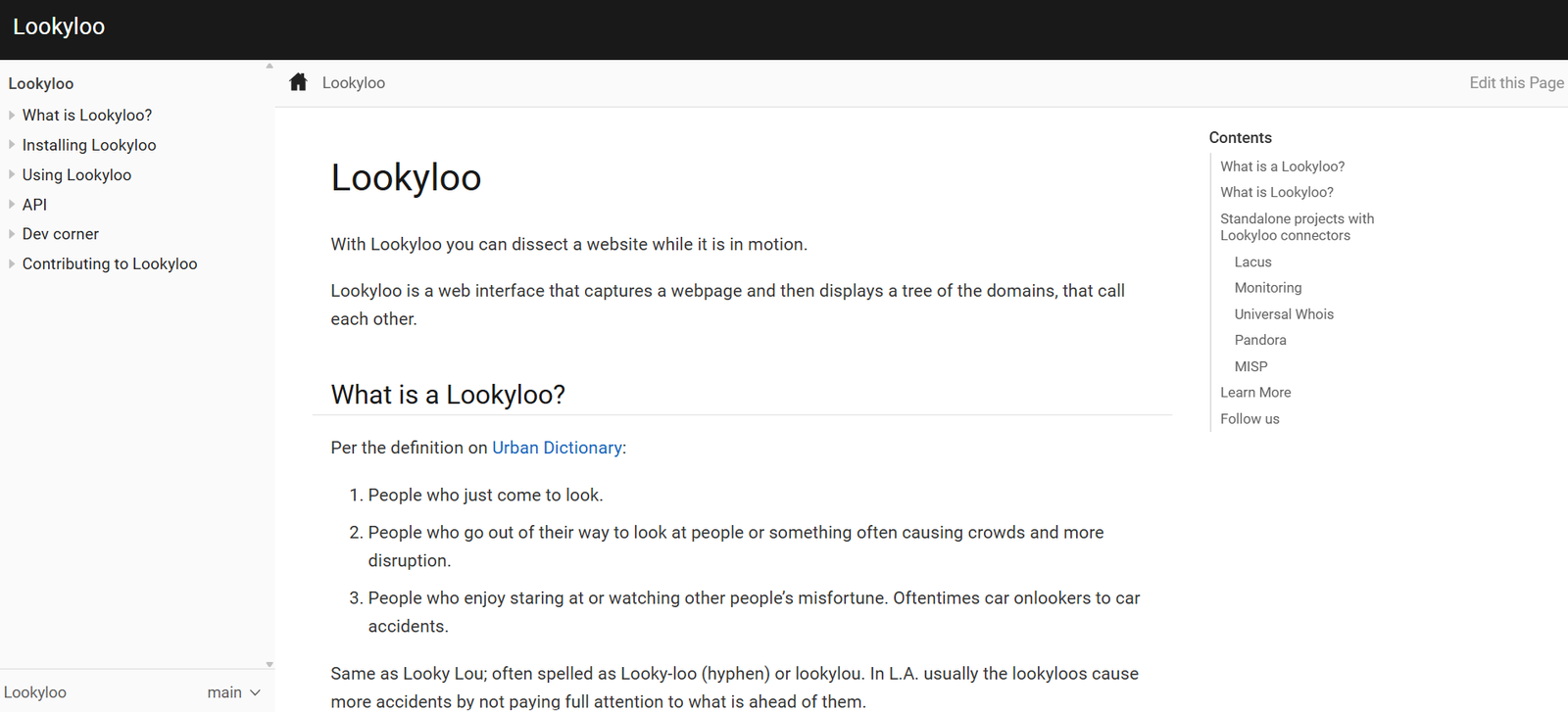Click the home icon in breadcrumb
This screenshot has width=1568, height=712.
pyautogui.click(x=298, y=82)
